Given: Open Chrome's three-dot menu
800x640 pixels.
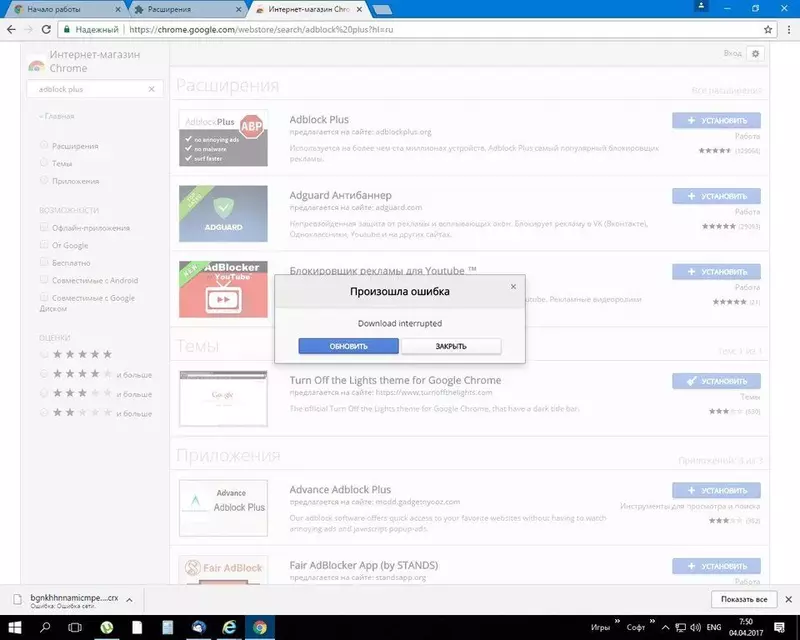Looking at the screenshot, I should pyautogui.click(x=788, y=30).
